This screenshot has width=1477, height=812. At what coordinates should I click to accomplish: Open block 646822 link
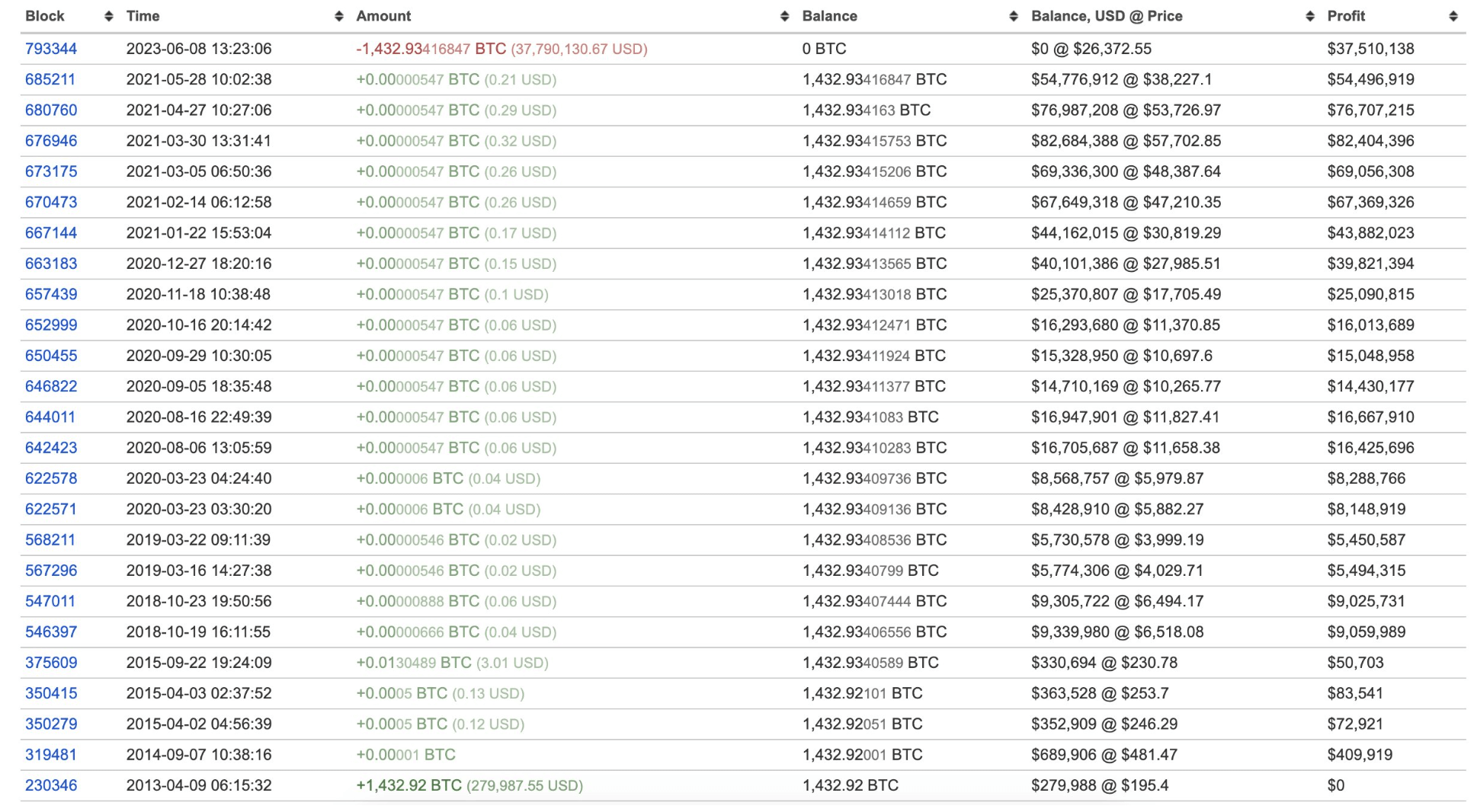51,386
